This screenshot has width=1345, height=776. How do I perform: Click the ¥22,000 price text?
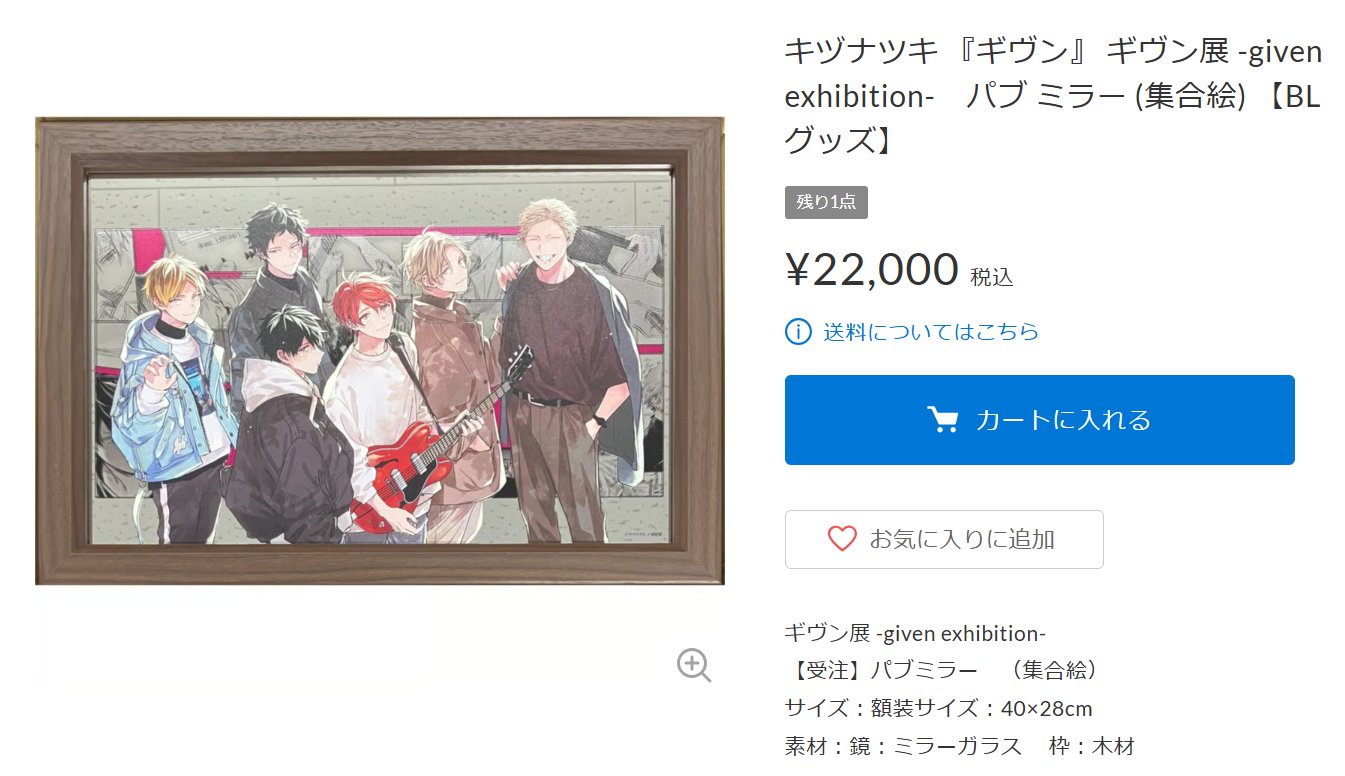872,269
